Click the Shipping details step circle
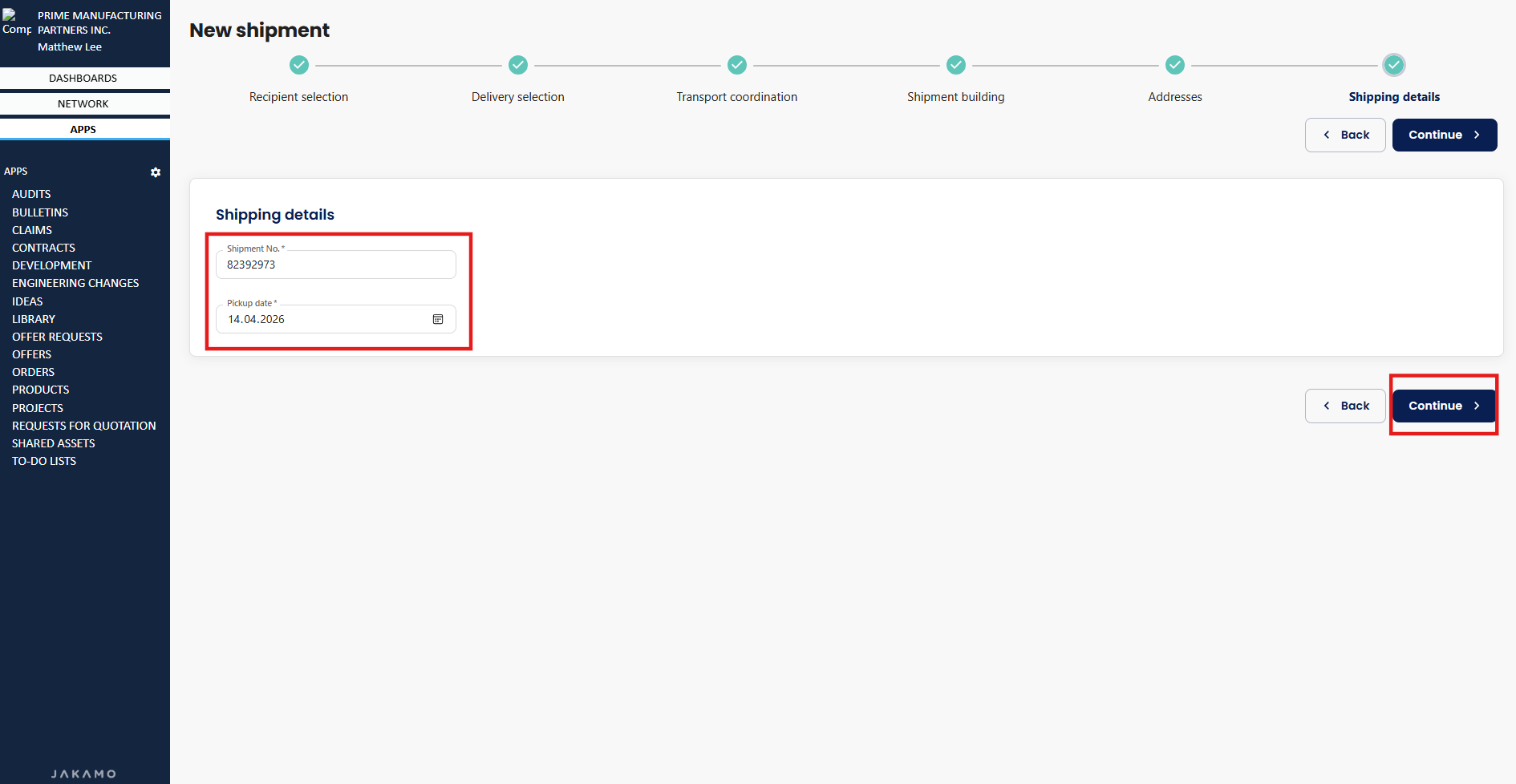This screenshot has width=1516, height=784. pos(1394,65)
